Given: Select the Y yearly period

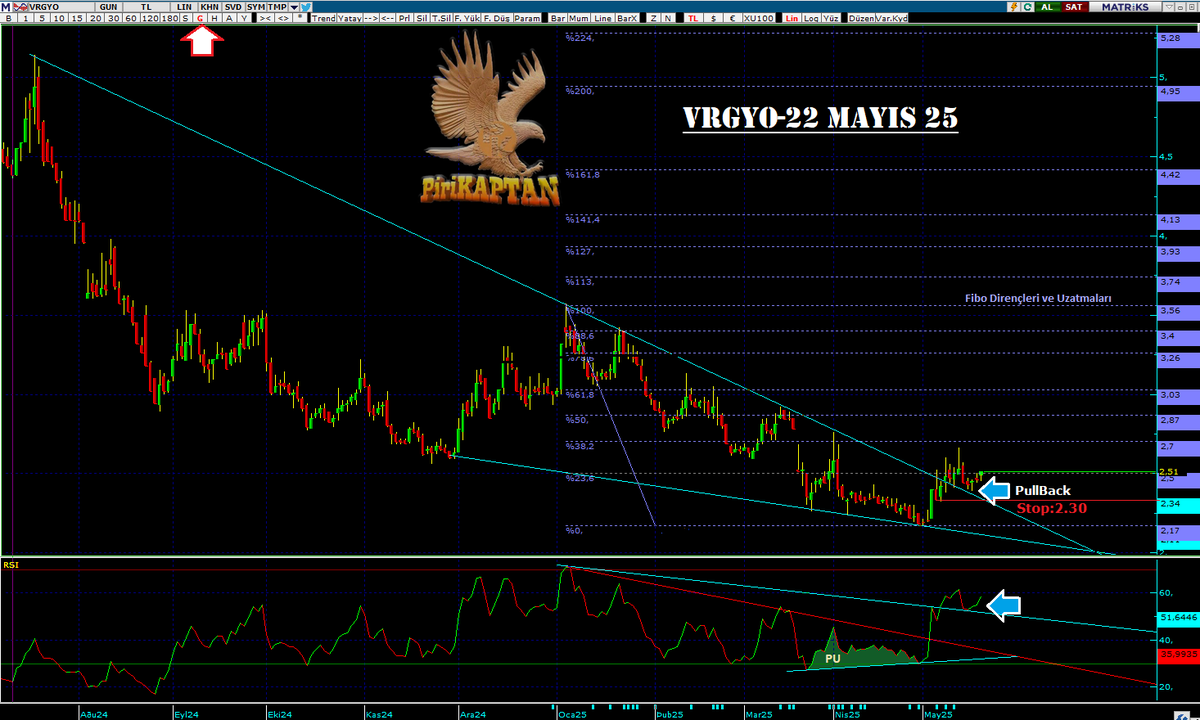Looking at the screenshot, I should pos(244,19).
